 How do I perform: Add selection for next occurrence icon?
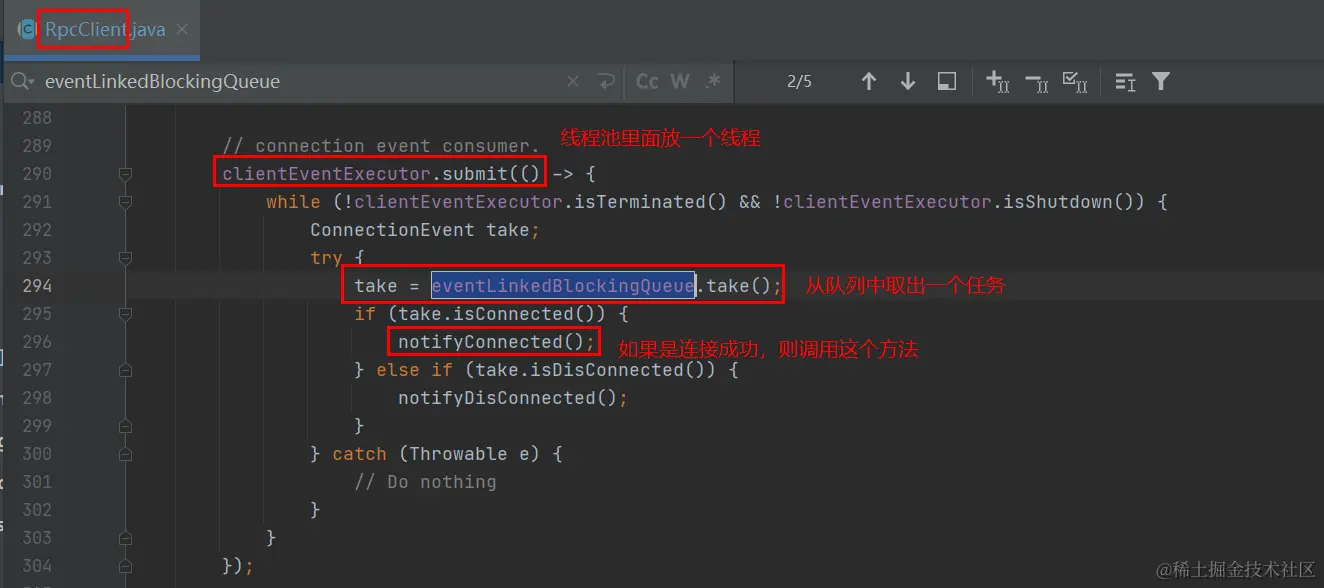pyautogui.click(x=997, y=81)
